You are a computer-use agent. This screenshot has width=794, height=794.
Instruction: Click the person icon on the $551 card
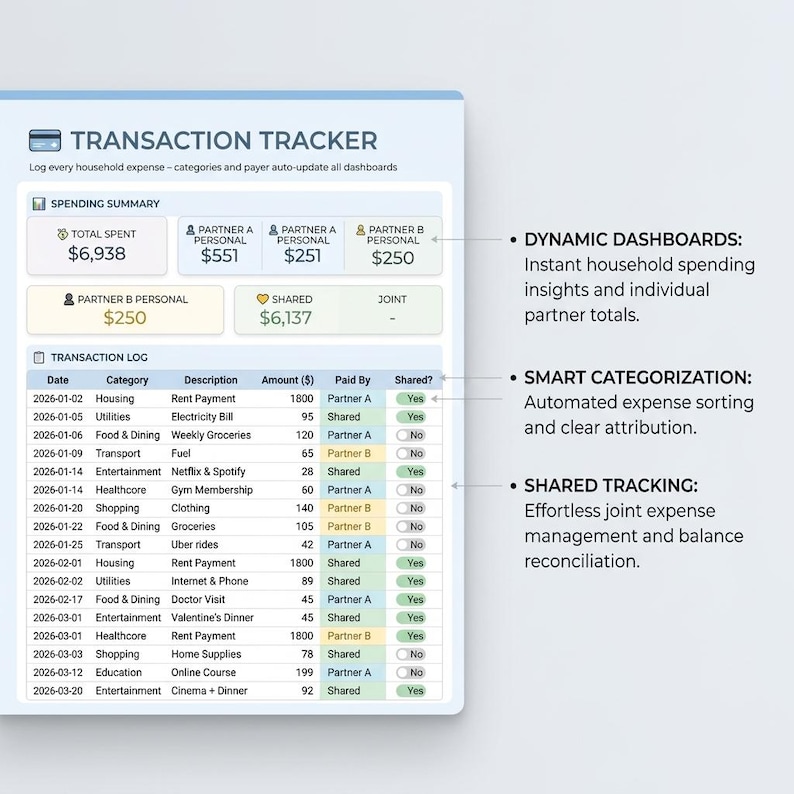click(x=190, y=230)
